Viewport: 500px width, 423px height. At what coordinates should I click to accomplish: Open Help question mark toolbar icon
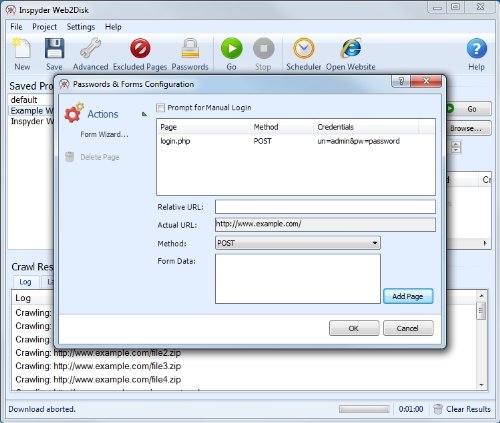click(x=477, y=49)
